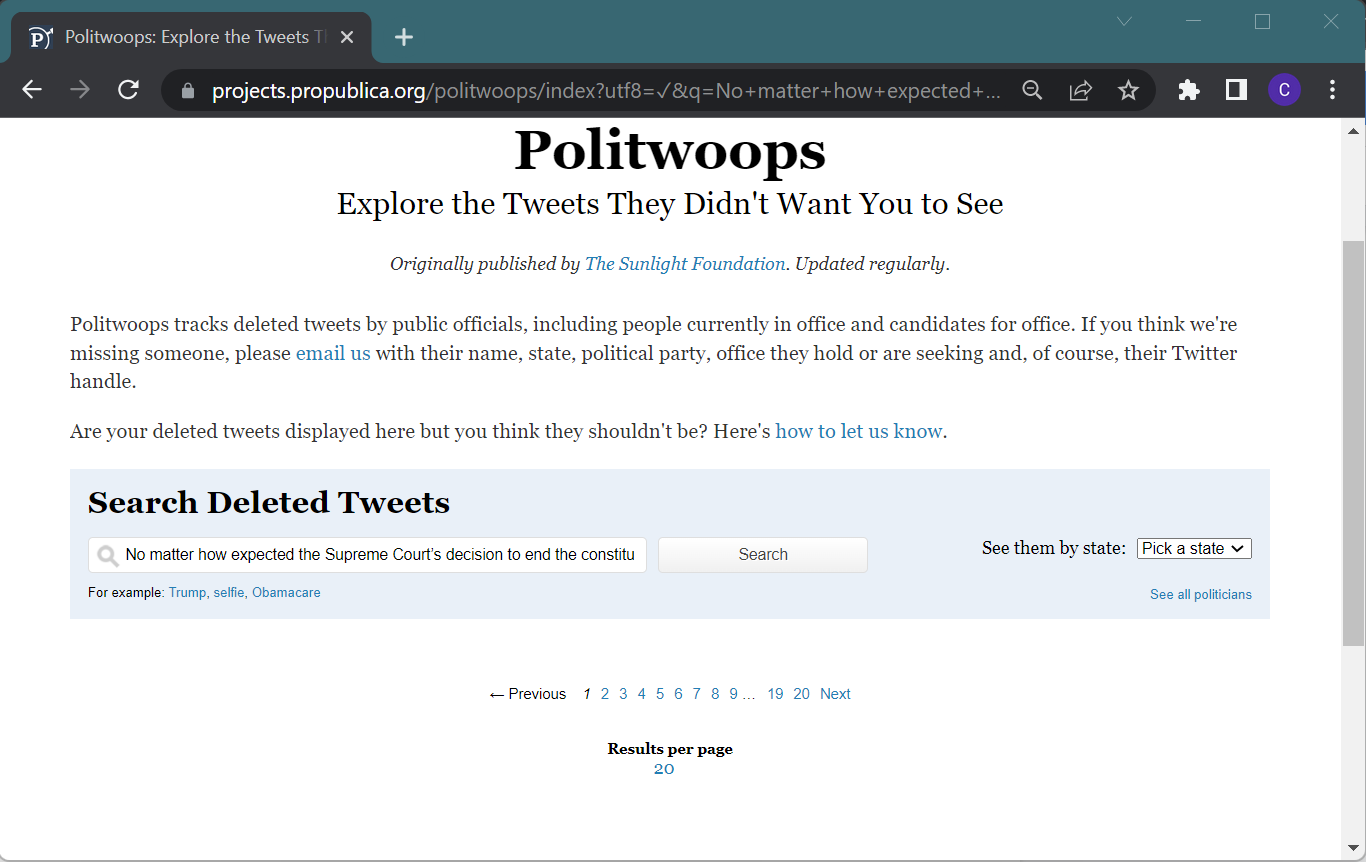1366x862 pixels.
Task: Click the Obamacare example search link
Action: click(286, 593)
